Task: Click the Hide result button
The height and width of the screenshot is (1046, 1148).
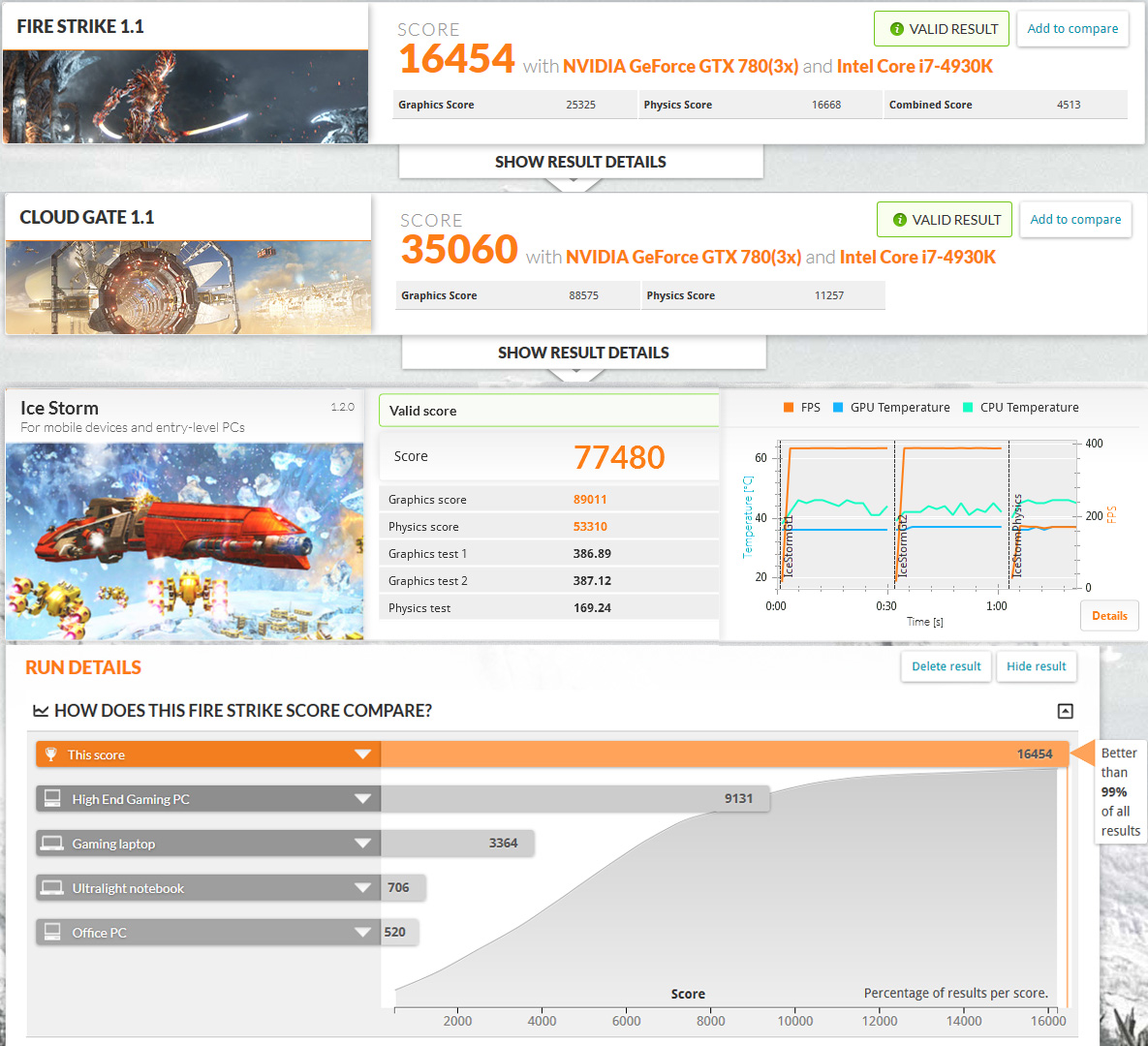Action: click(x=1036, y=666)
